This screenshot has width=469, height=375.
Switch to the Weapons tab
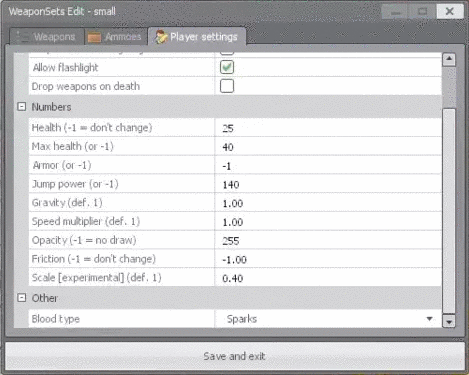(47, 36)
